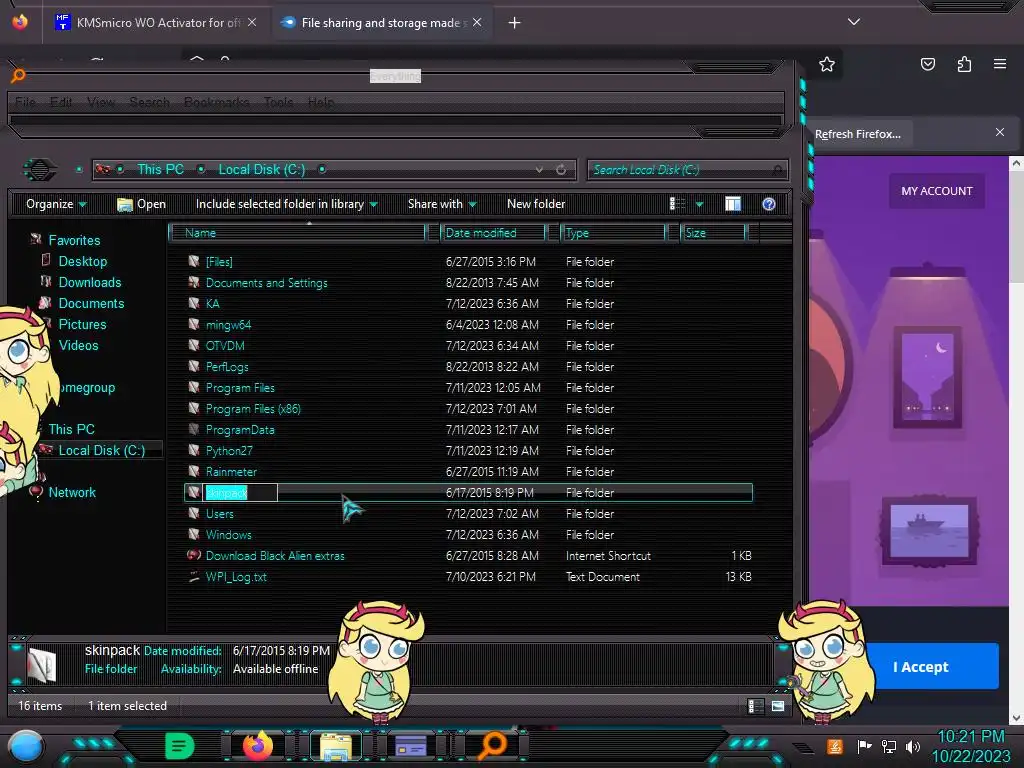Sort by Name column header
The width and height of the screenshot is (1024, 768).
pos(297,232)
